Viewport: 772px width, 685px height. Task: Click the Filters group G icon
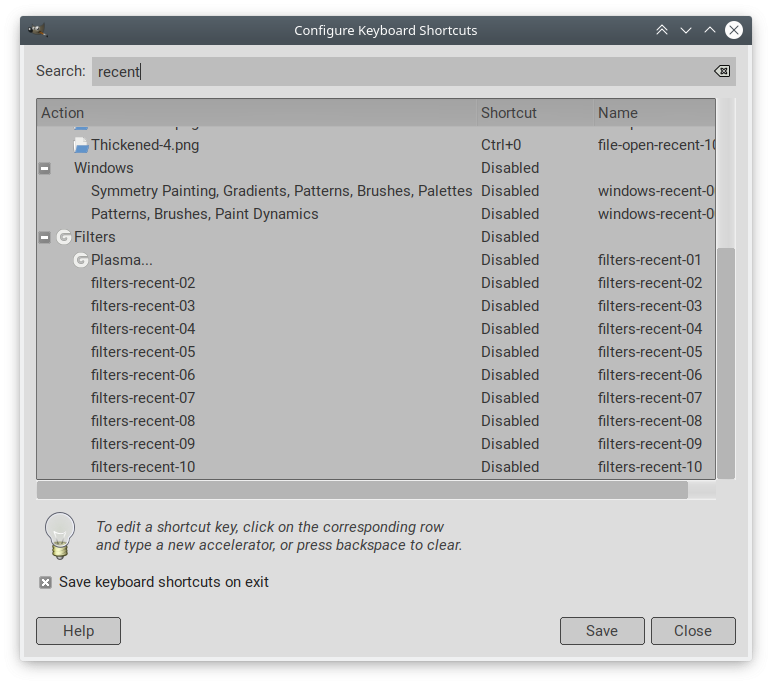[64, 237]
